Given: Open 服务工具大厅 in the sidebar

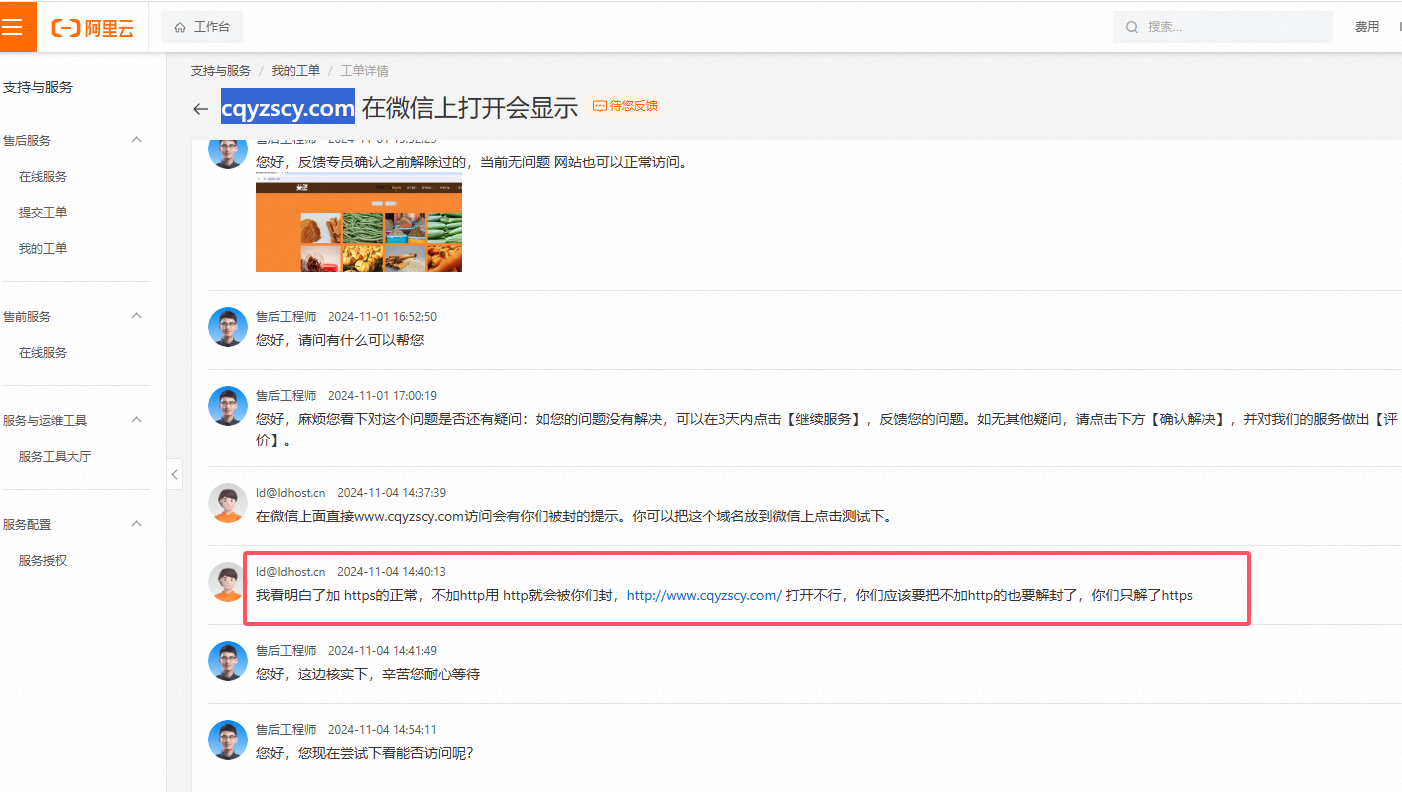Looking at the screenshot, I should click(55, 457).
